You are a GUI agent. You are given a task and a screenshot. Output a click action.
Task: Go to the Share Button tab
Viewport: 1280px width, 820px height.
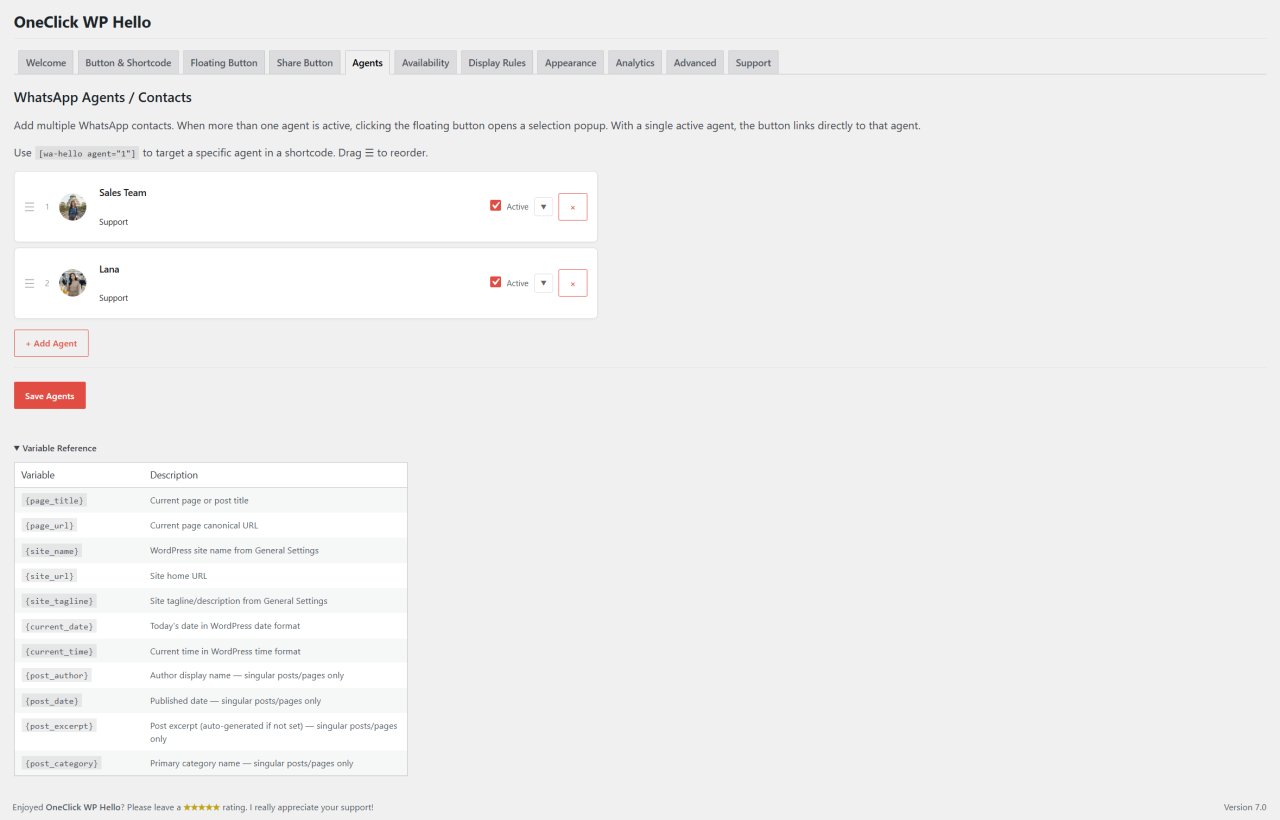tap(305, 62)
